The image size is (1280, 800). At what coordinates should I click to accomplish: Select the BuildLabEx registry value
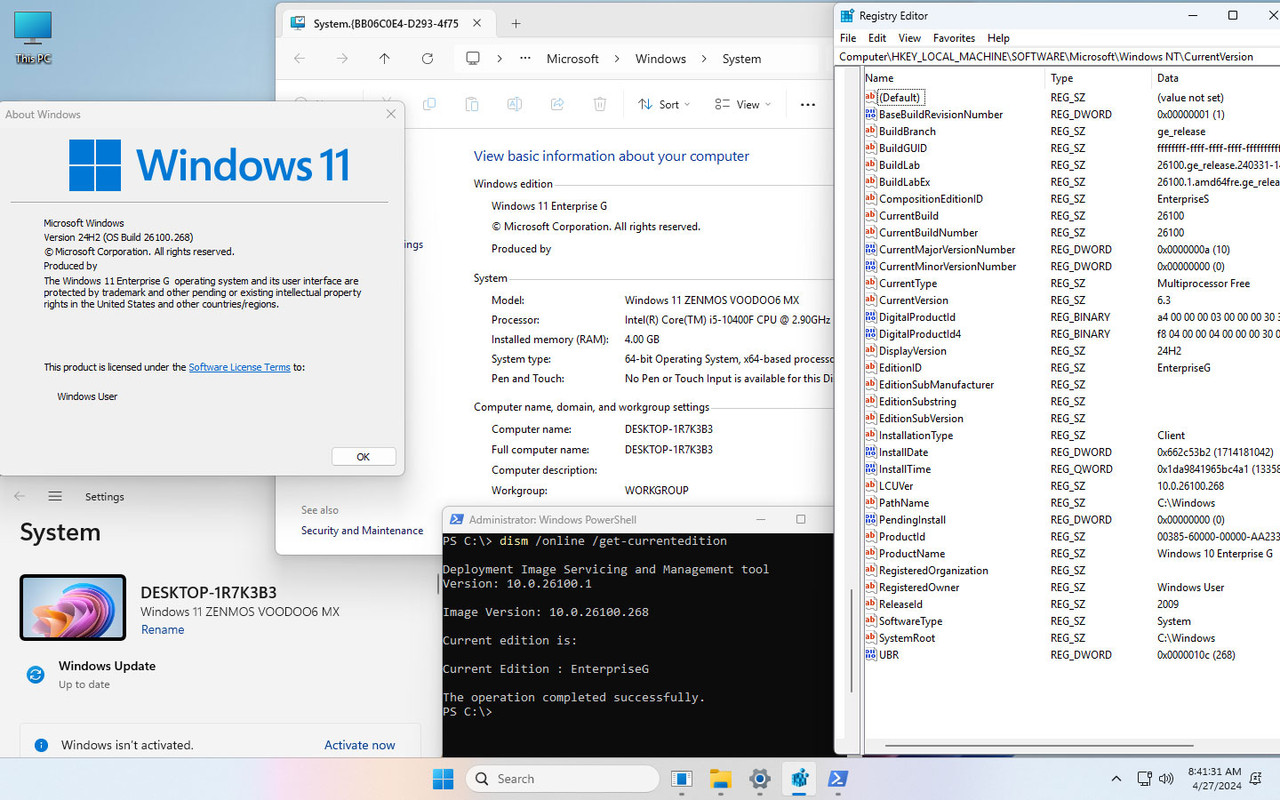pos(904,182)
